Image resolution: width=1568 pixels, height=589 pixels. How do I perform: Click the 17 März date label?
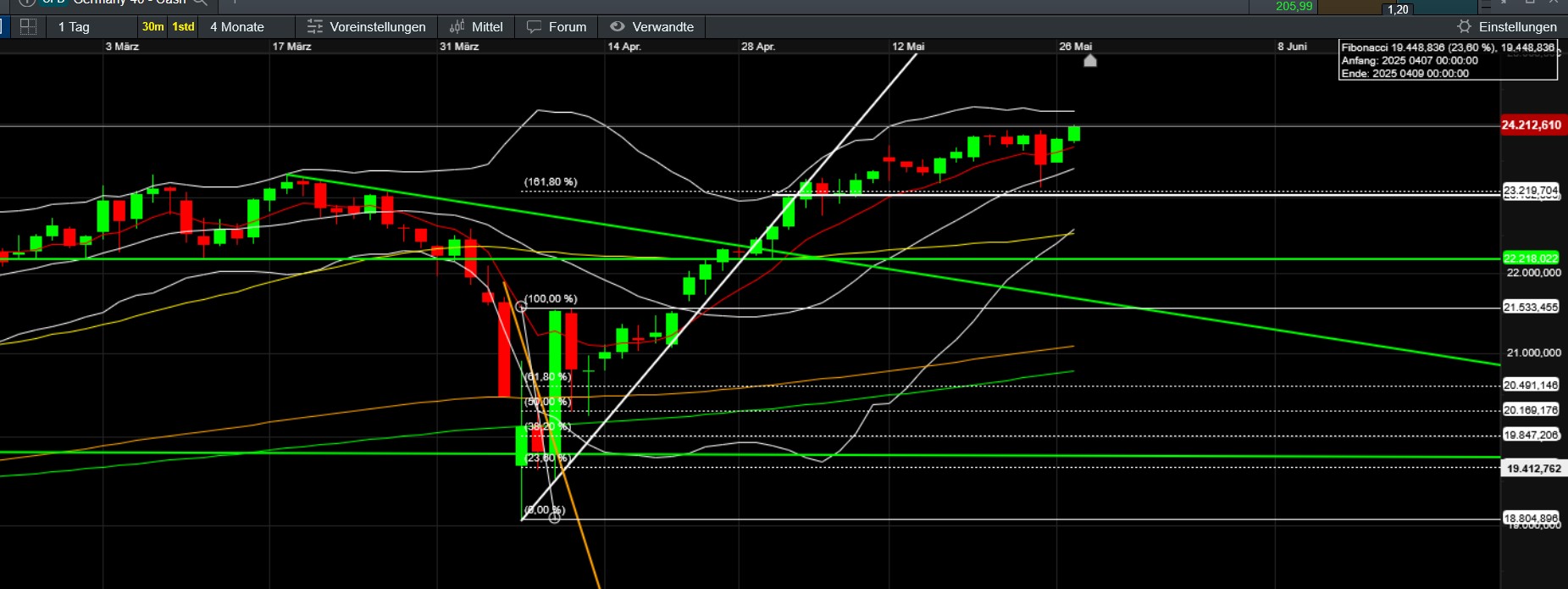pos(291,47)
